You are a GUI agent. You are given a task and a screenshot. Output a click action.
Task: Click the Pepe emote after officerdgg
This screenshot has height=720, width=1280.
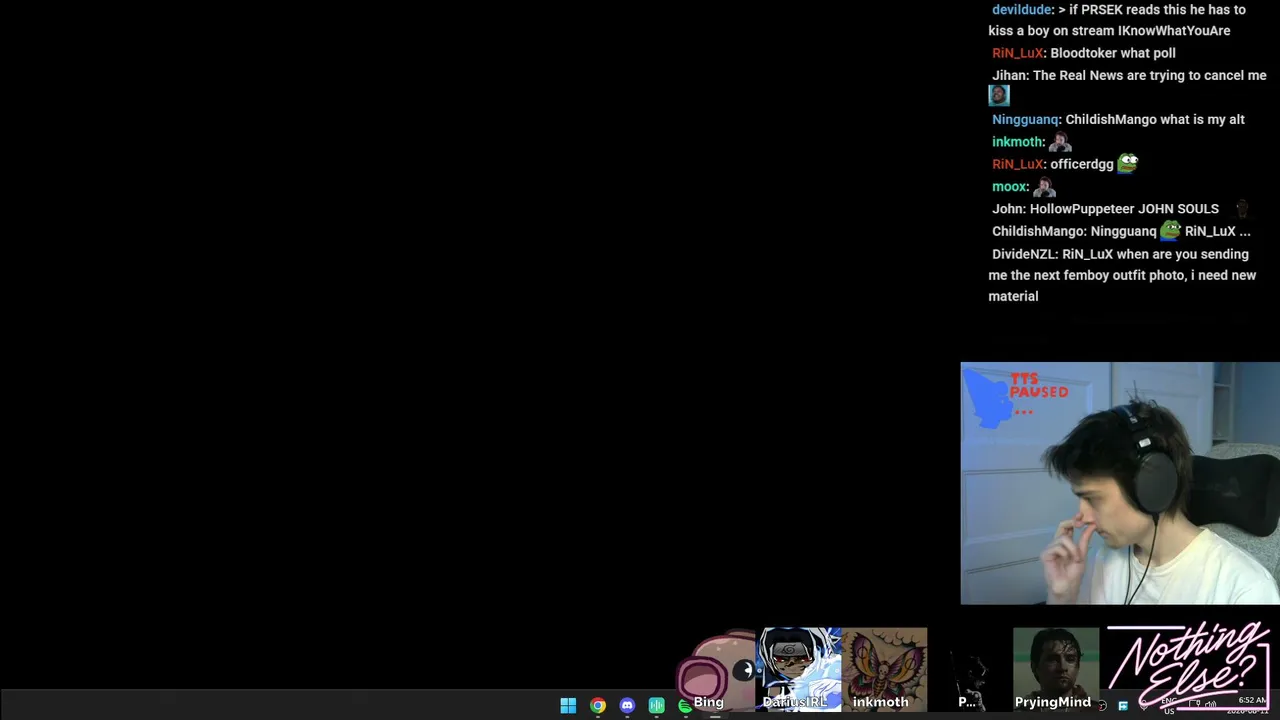[1128, 163]
